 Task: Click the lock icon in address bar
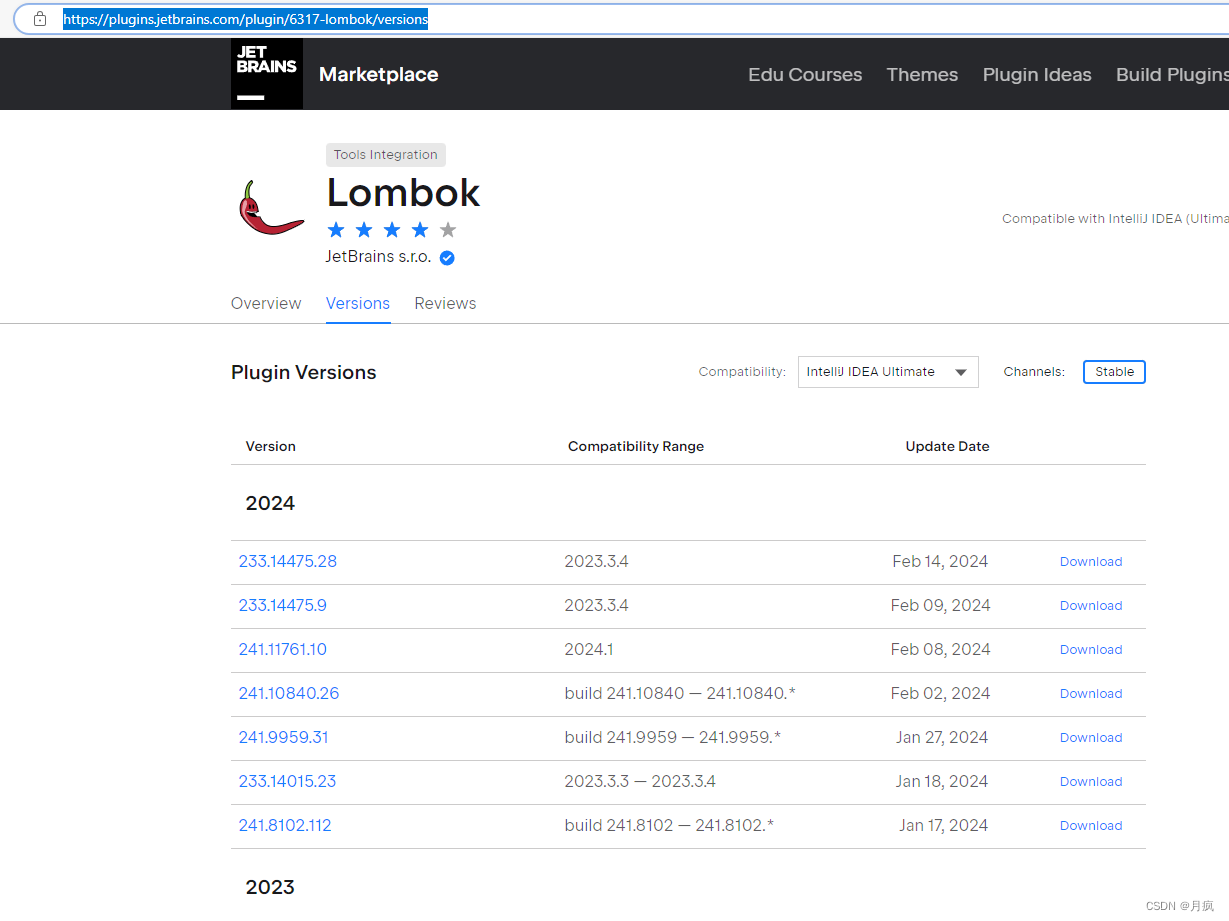pyautogui.click(x=40, y=19)
